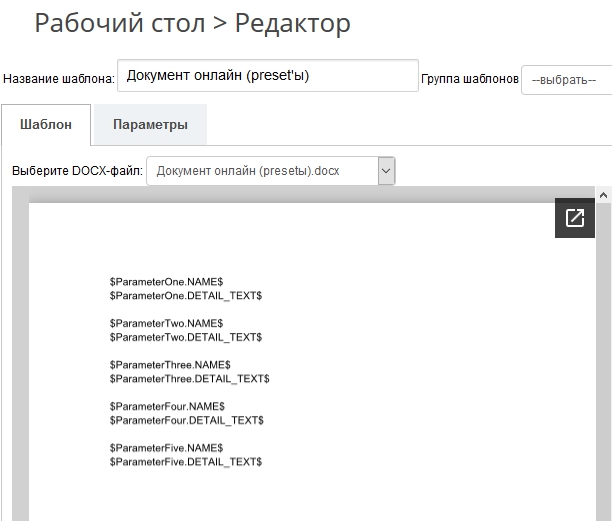
Task: Click the Редактор breadcrumb heading
Action: pos(292,24)
